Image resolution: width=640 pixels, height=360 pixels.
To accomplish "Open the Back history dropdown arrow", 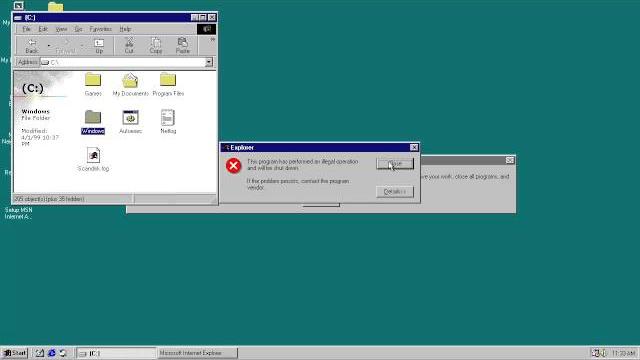I will point(49,46).
